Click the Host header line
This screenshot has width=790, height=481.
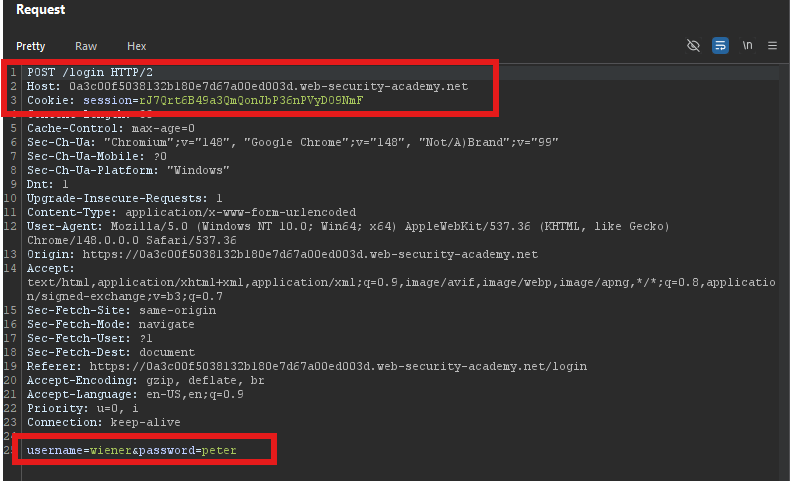[x=247, y=87]
